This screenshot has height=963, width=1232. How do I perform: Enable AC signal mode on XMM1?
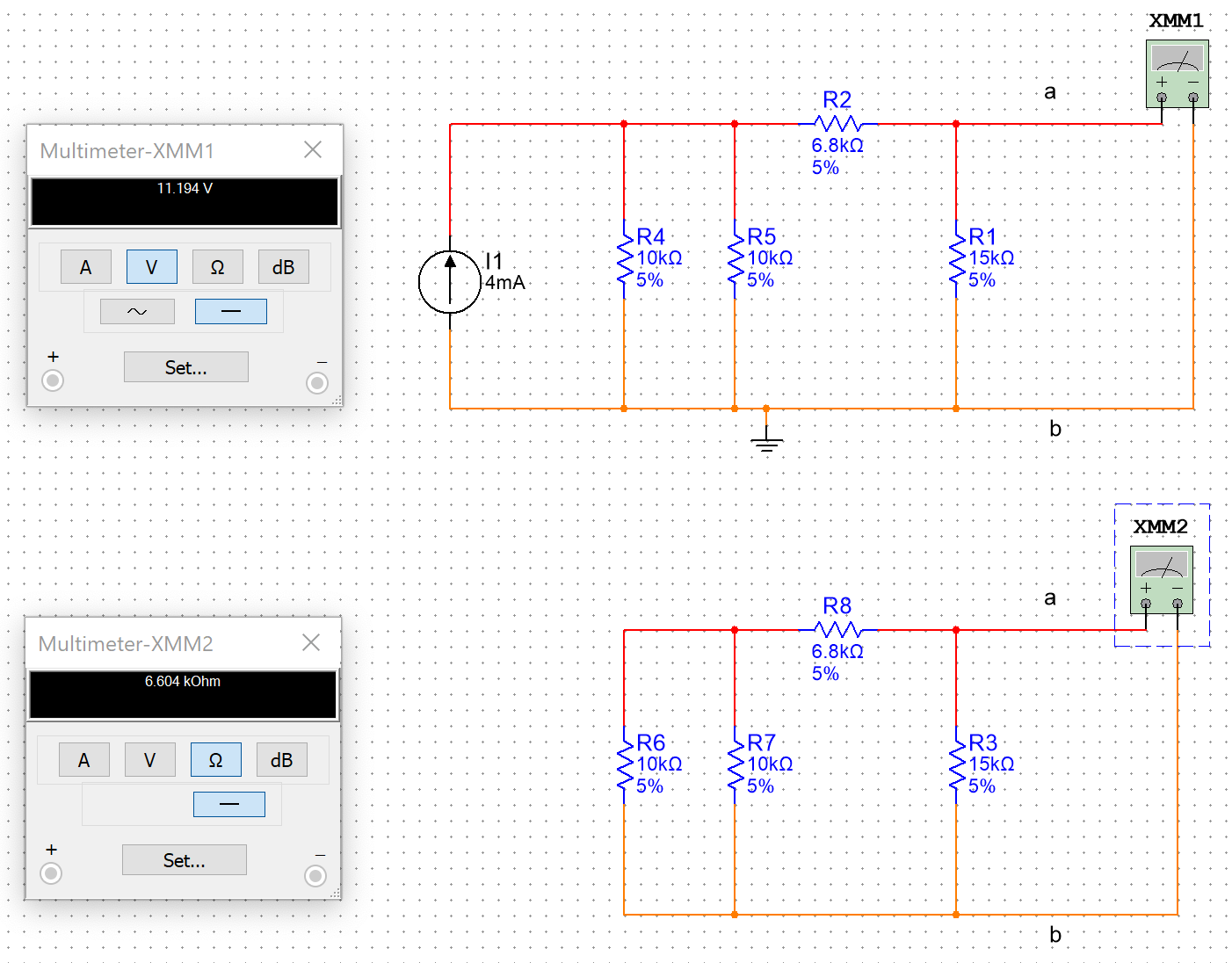pos(137,312)
